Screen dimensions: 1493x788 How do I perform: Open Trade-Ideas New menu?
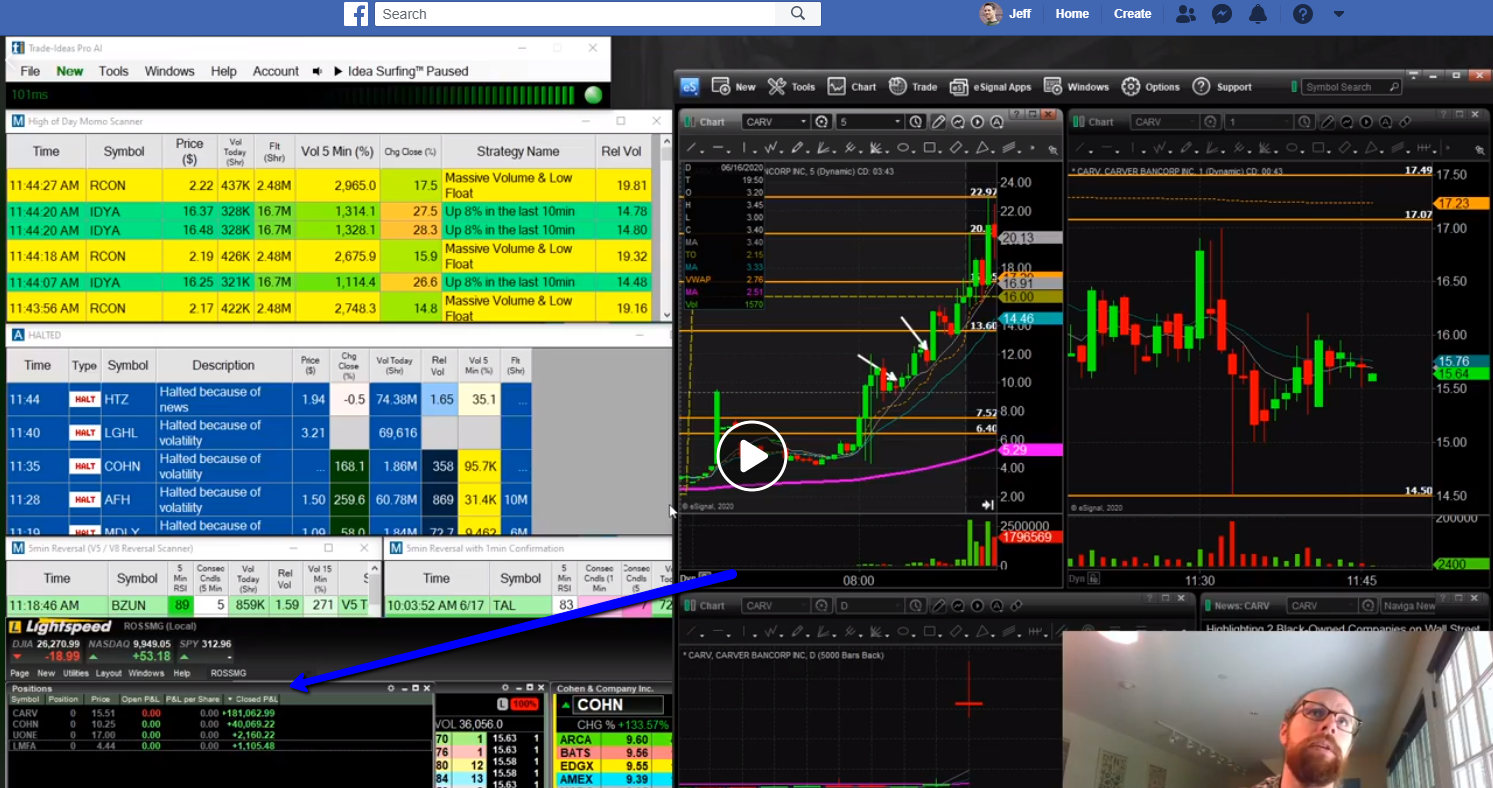70,71
